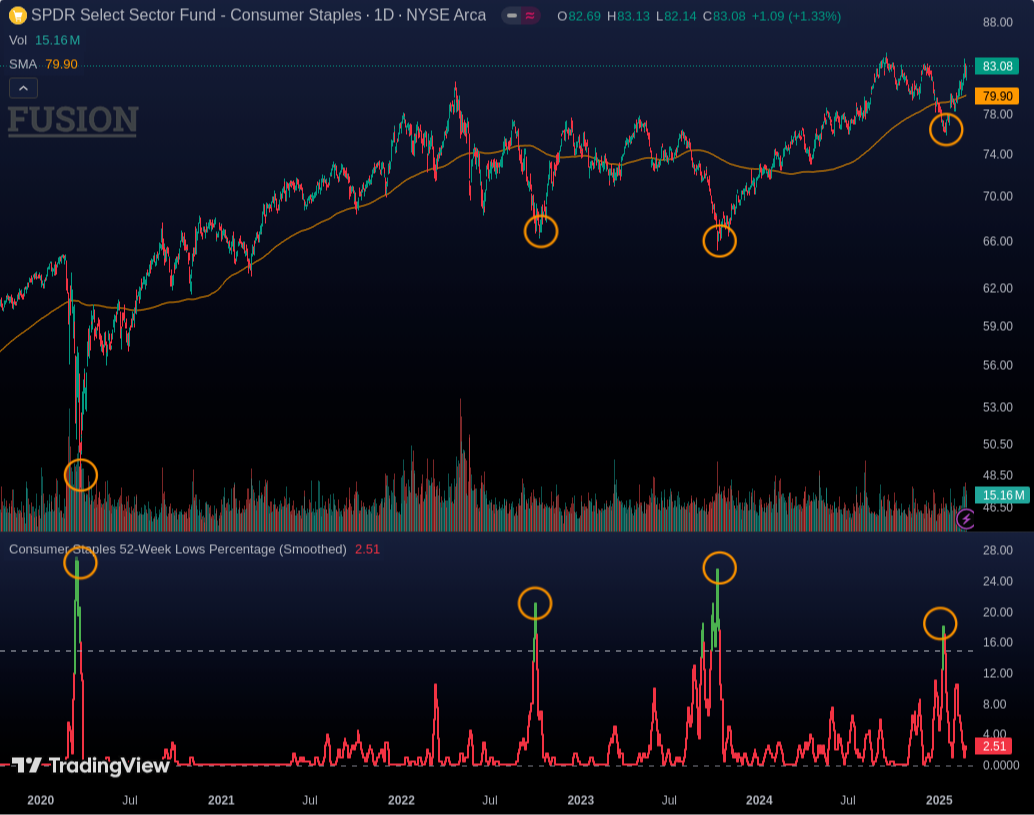
Task: Click the orange 79.90 SMA price label
Action: coord(996,96)
